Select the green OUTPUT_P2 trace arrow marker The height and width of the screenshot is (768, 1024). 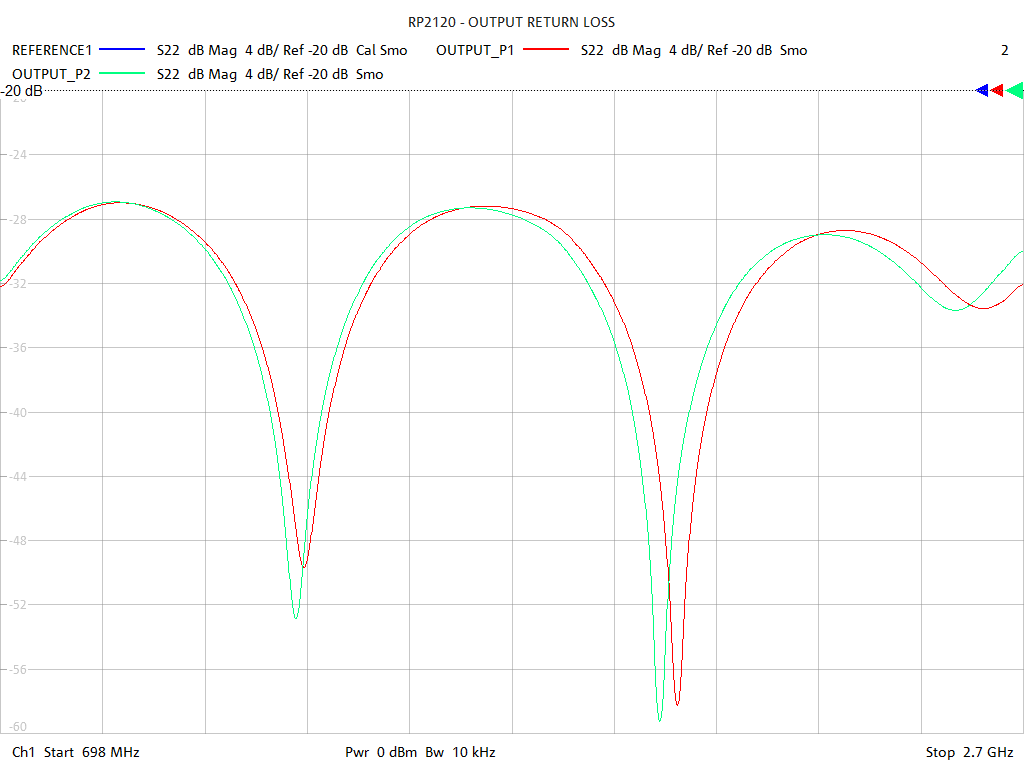(1015, 90)
